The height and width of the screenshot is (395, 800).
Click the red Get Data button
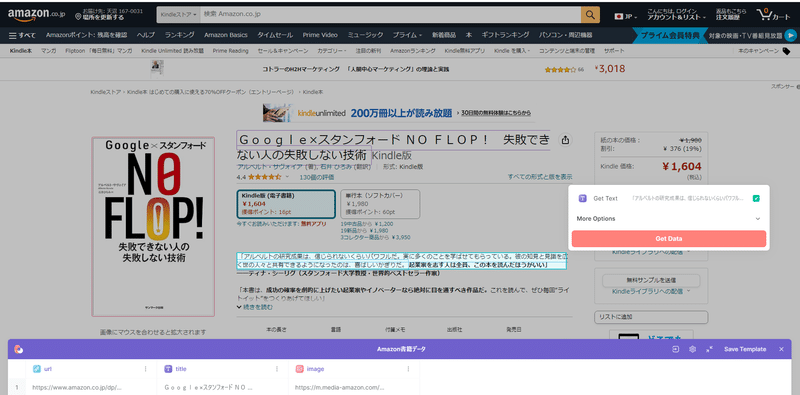tap(668, 238)
